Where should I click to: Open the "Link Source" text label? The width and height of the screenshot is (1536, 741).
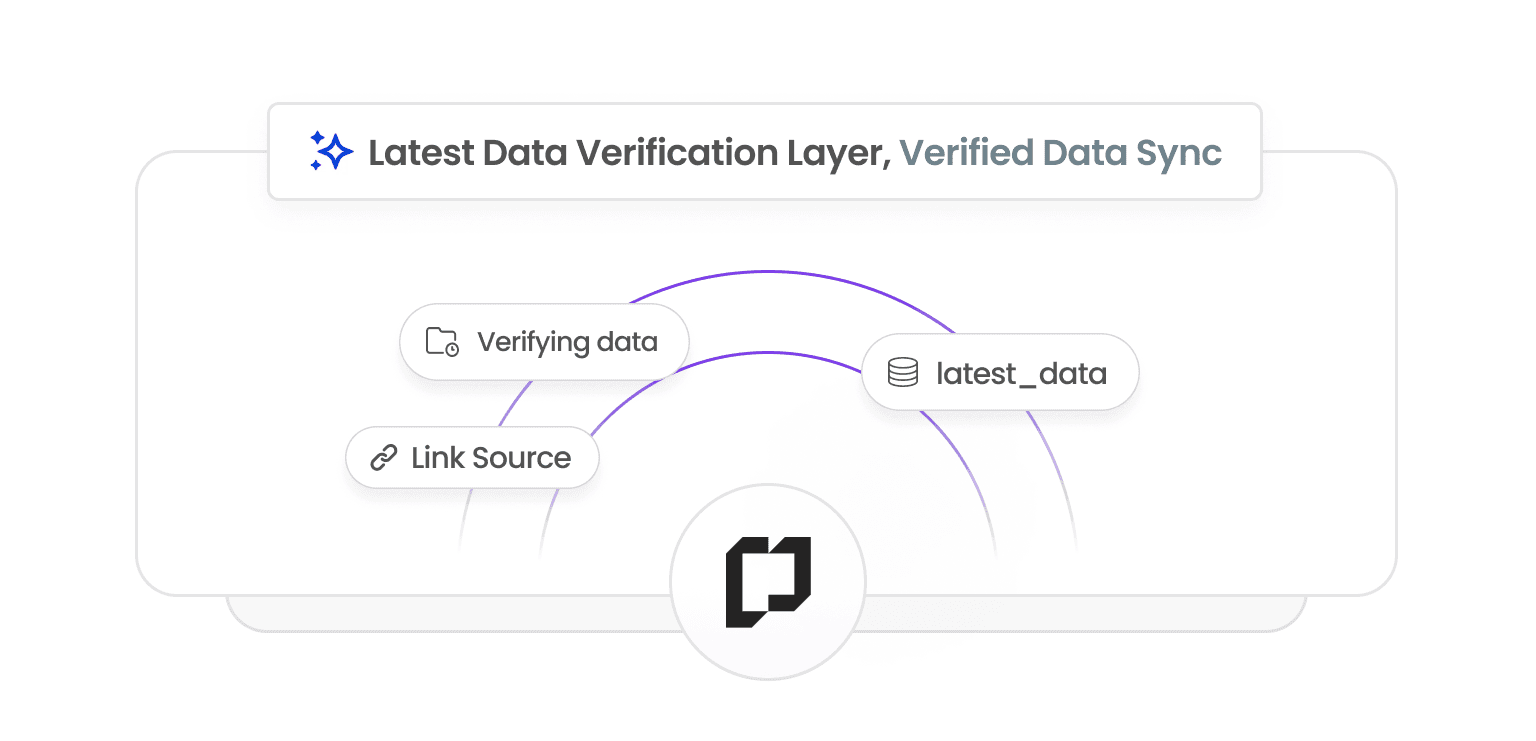coord(491,458)
